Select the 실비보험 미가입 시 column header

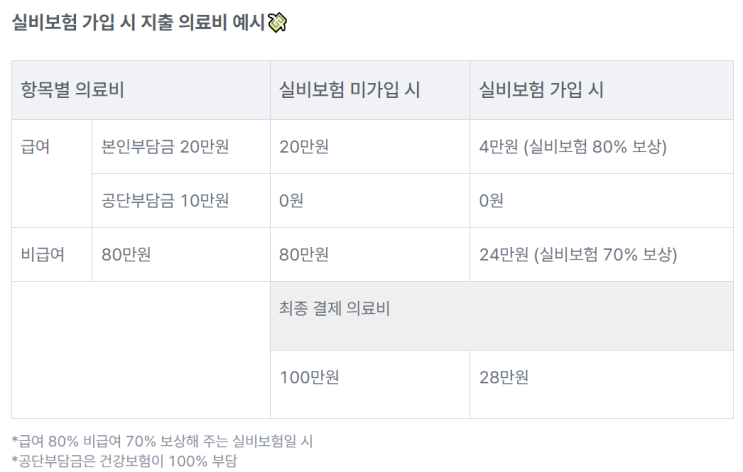coord(370,90)
